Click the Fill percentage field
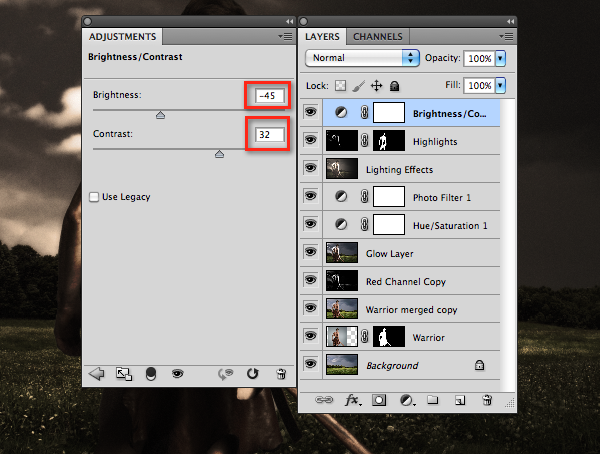The width and height of the screenshot is (600, 454). (479, 85)
